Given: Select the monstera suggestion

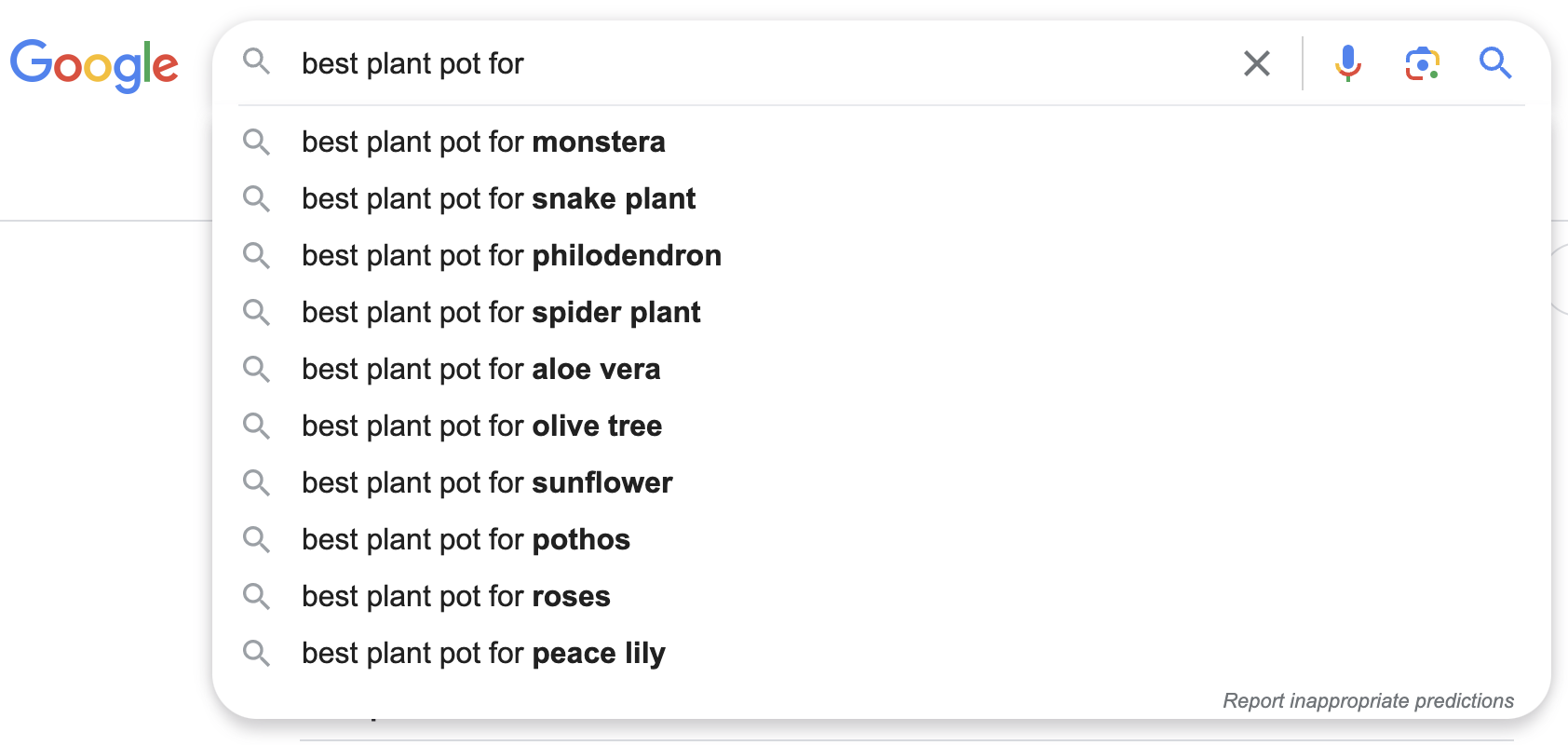Looking at the screenshot, I should pyautogui.click(x=483, y=142).
